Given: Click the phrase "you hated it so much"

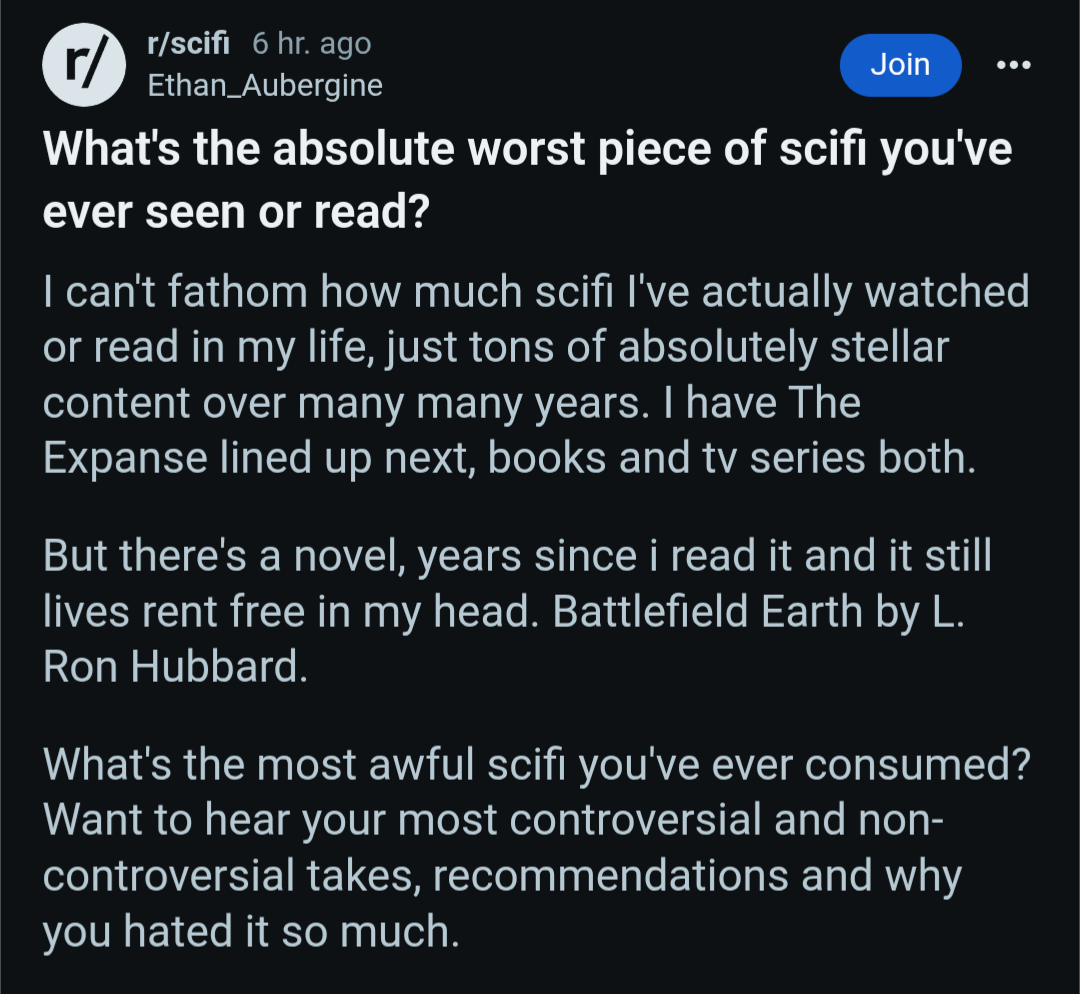Looking at the screenshot, I should tap(250, 931).
